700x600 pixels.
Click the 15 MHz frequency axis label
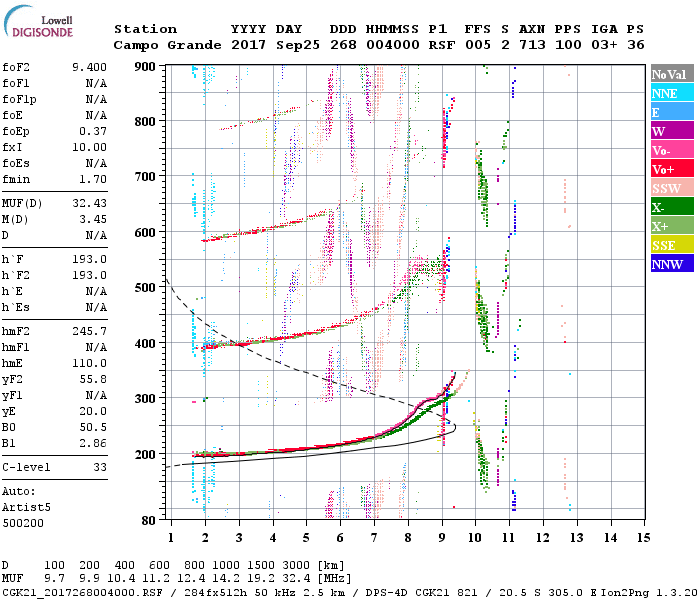click(643, 538)
